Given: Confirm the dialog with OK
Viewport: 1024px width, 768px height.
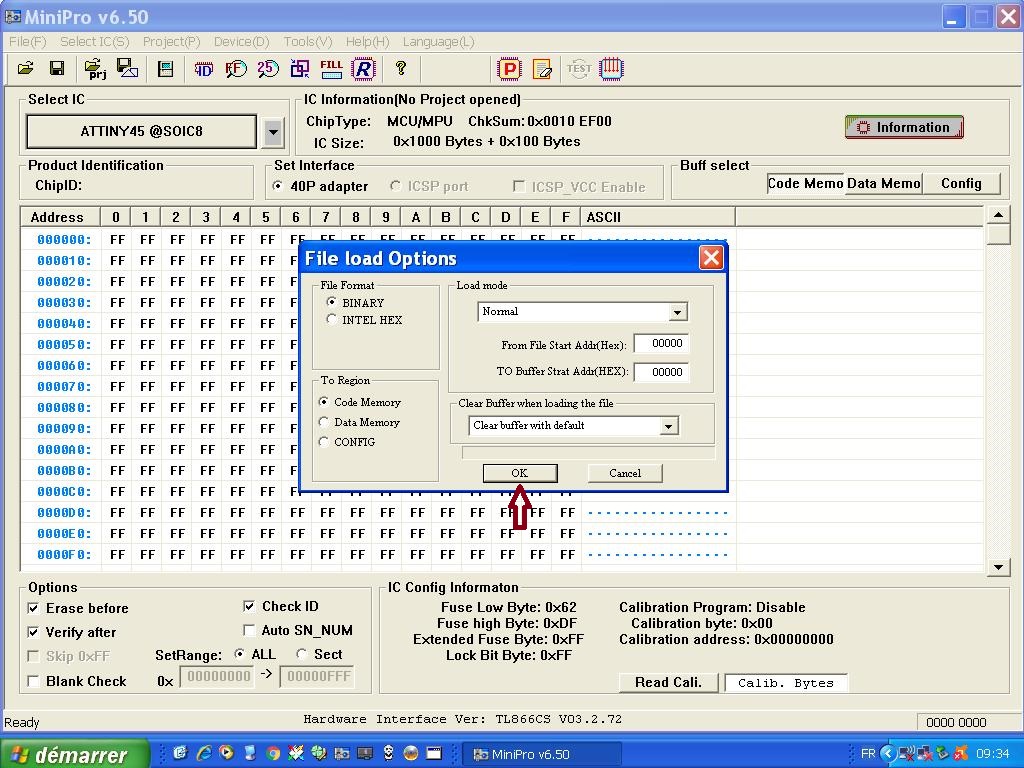Looking at the screenshot, I should tap(520, 473).
